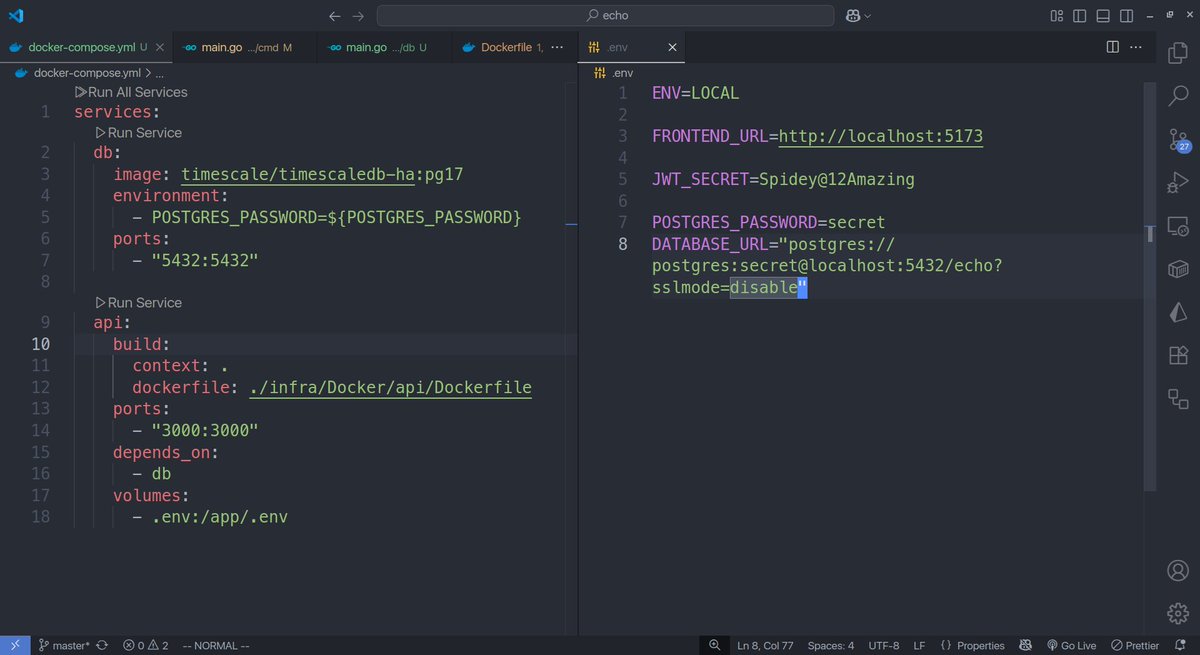Click Prettier status bar item
This screenshot has height=655, width=1200.
[x=1135, y=645]
